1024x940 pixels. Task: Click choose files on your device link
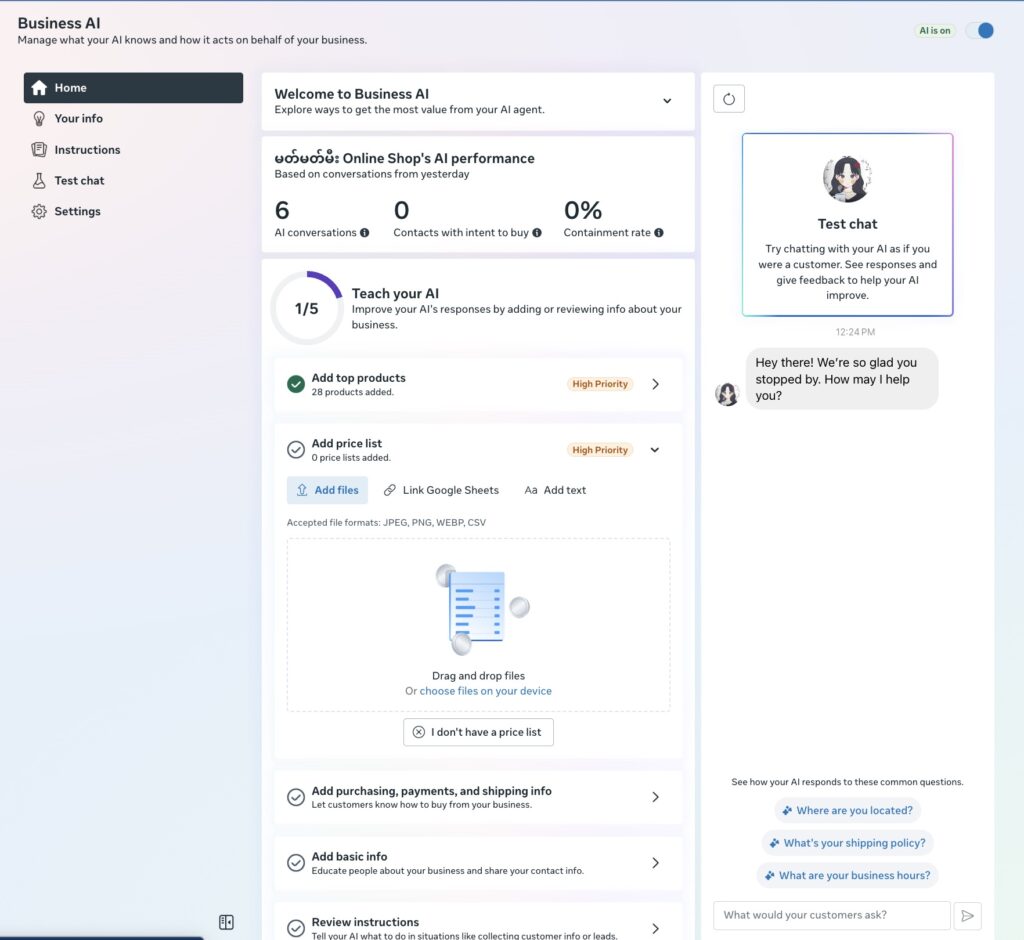tap(485, 691)
